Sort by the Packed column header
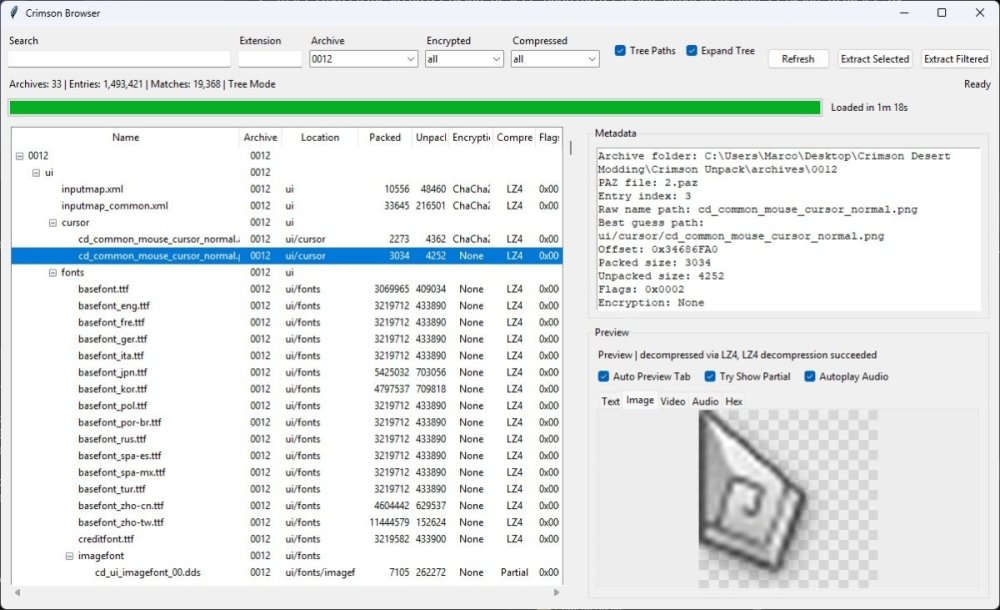 coord(385,137)
